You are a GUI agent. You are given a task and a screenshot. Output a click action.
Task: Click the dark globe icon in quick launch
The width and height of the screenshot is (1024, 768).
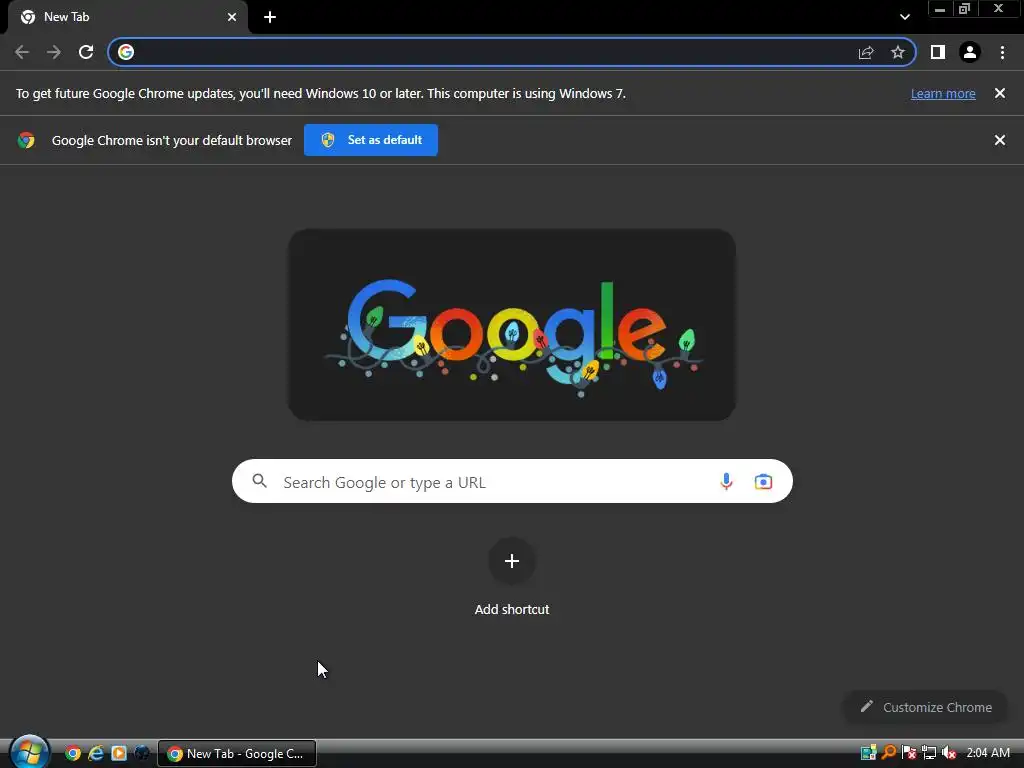click(x=142, y=754)
